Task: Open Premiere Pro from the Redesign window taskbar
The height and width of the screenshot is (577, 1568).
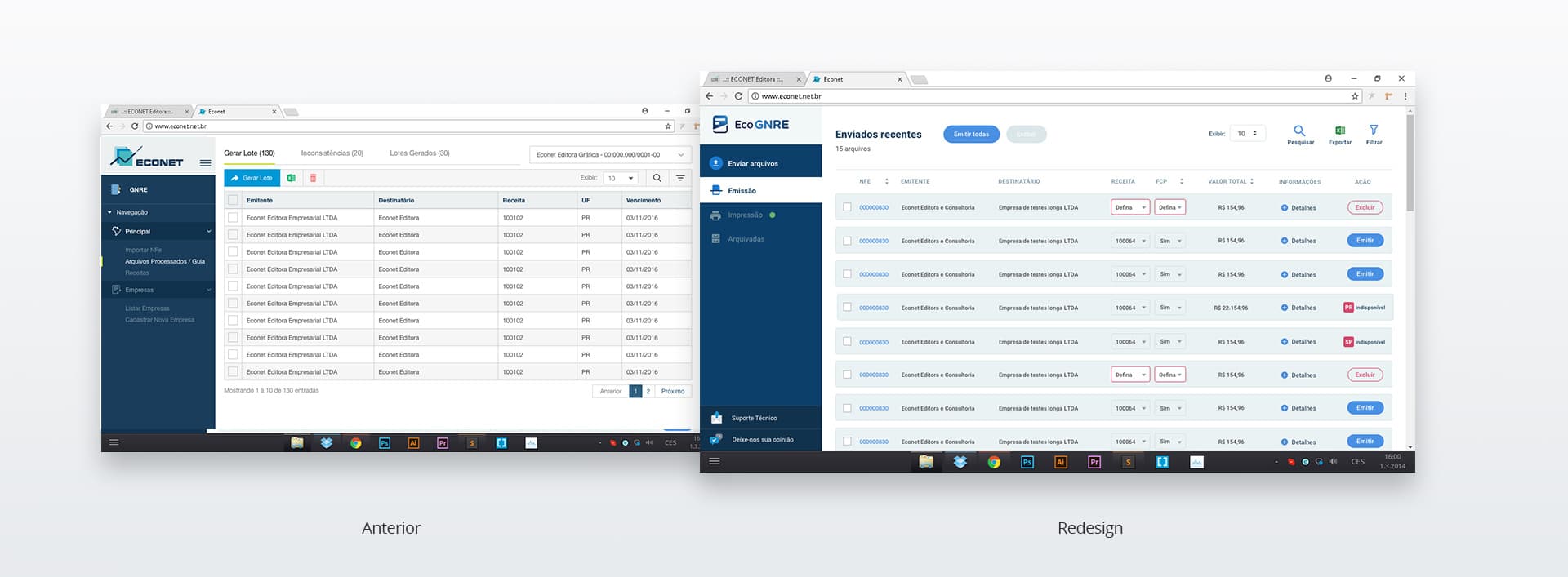Action: (x=1094, y=462)
